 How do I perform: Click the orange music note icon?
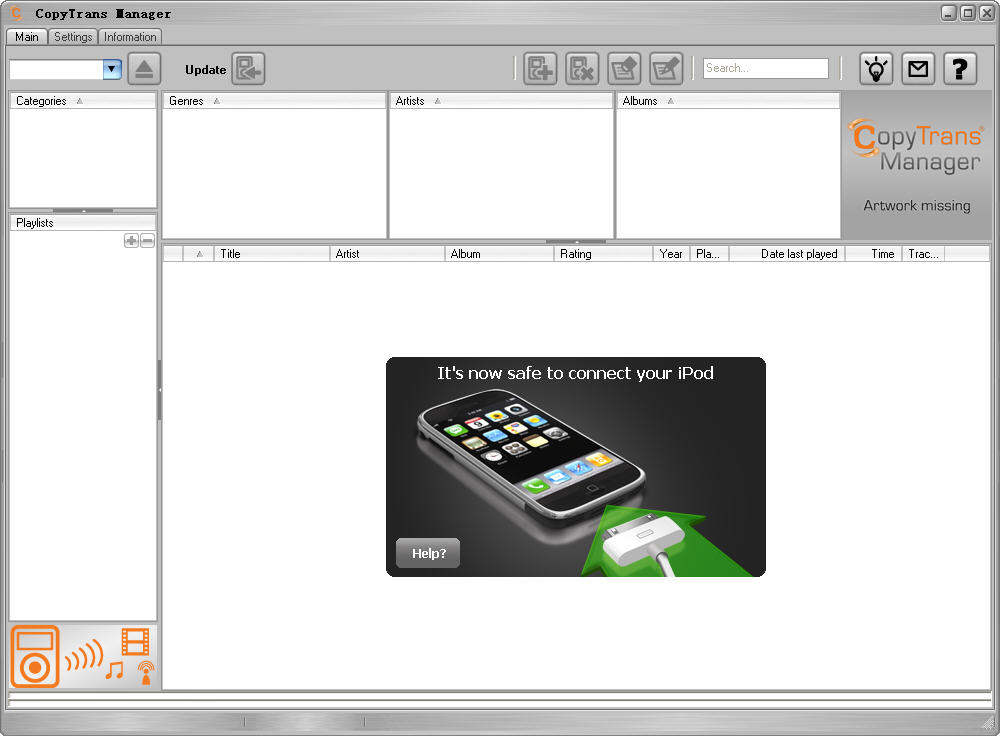point(115,670)
